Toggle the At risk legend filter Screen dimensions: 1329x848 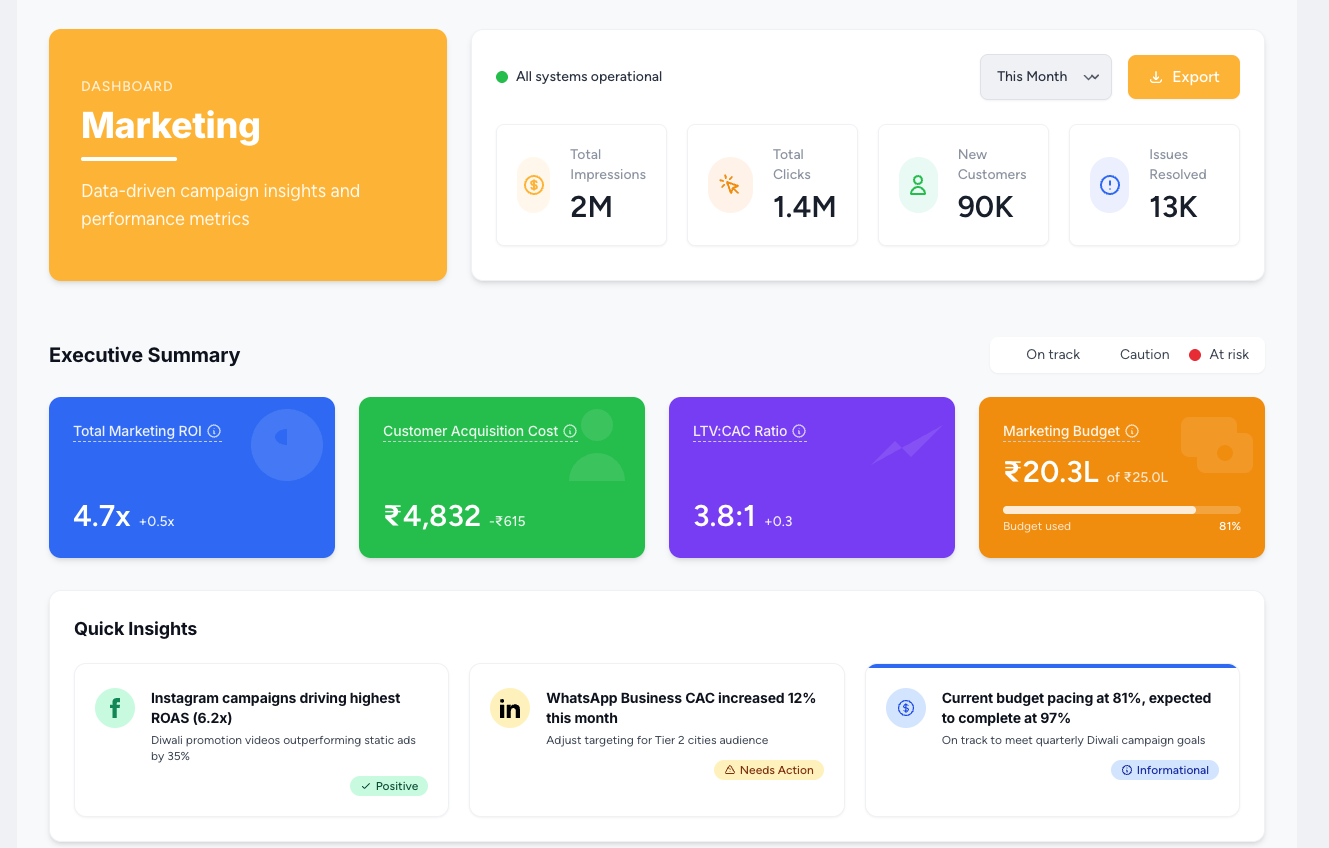[1219, 355]
